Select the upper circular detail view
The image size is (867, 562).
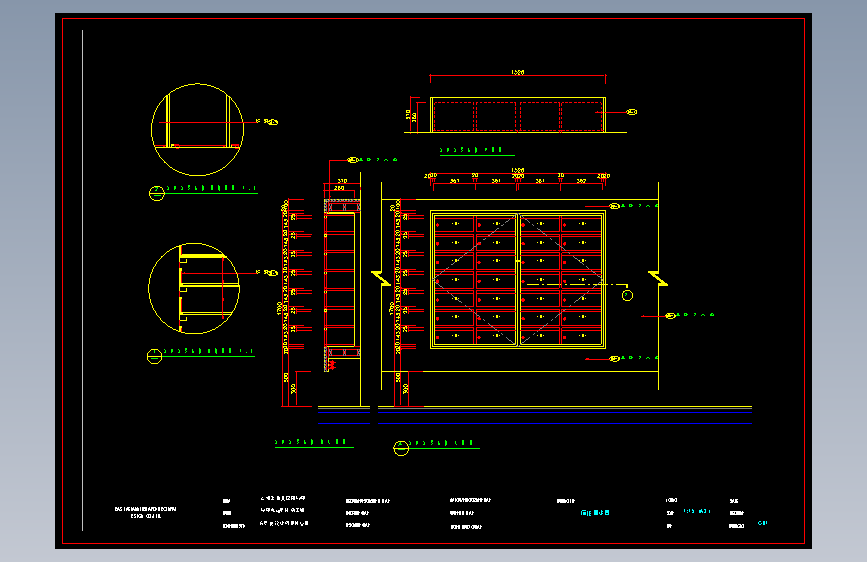pos(197,129)
